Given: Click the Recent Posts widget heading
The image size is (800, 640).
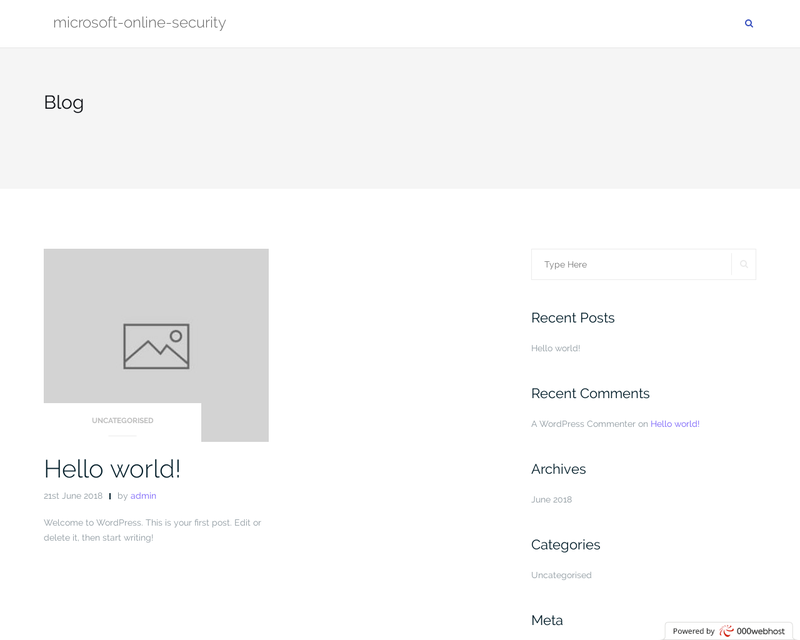Looking at the screenshot, I should point(572,318).
